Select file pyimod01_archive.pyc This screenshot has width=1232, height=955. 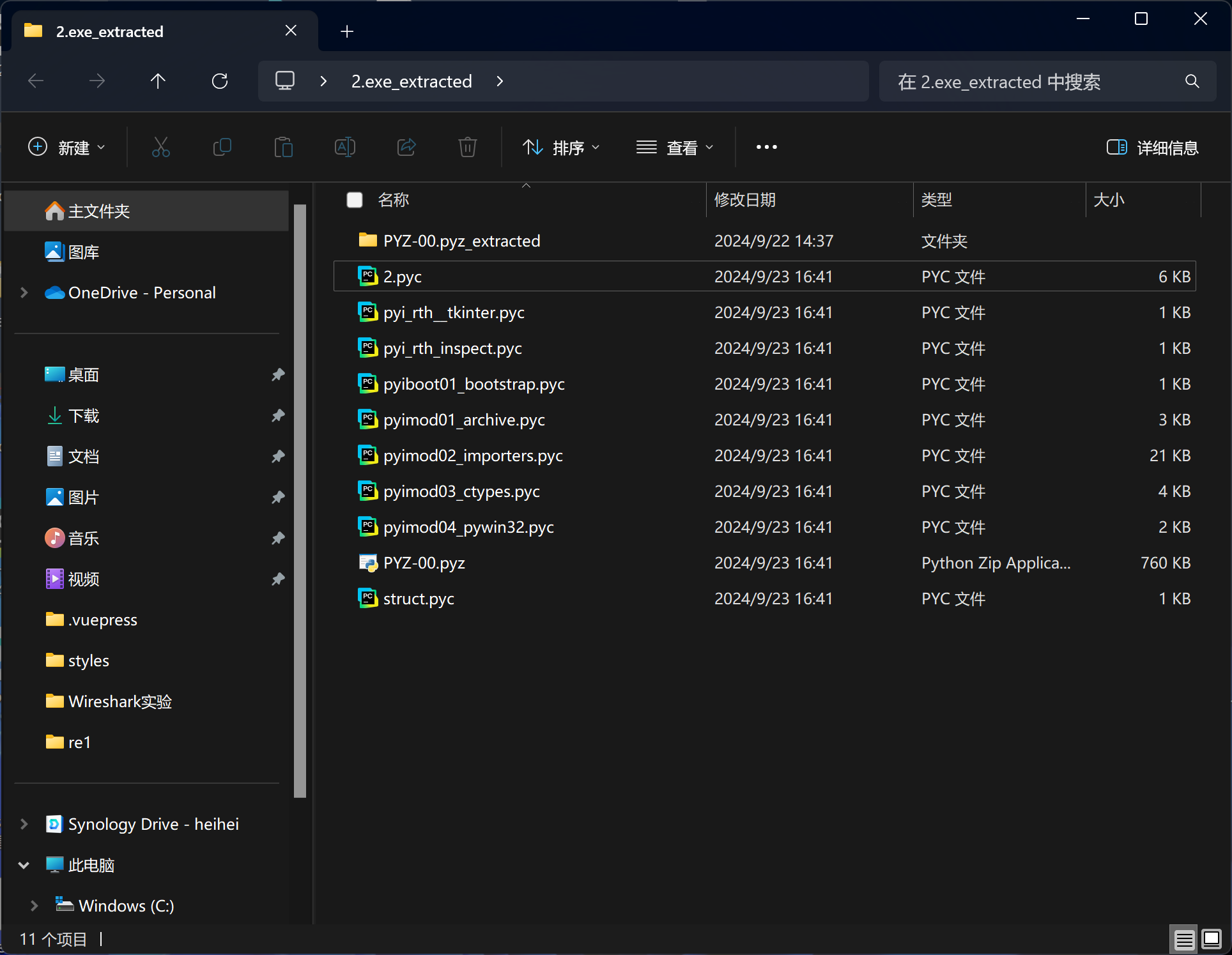764,419
